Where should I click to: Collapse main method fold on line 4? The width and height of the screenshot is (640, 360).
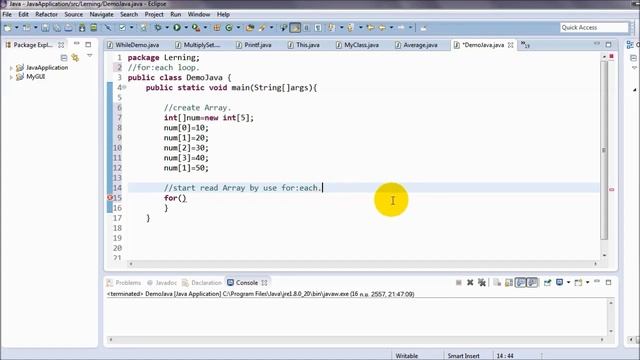[x=124, y=87]
